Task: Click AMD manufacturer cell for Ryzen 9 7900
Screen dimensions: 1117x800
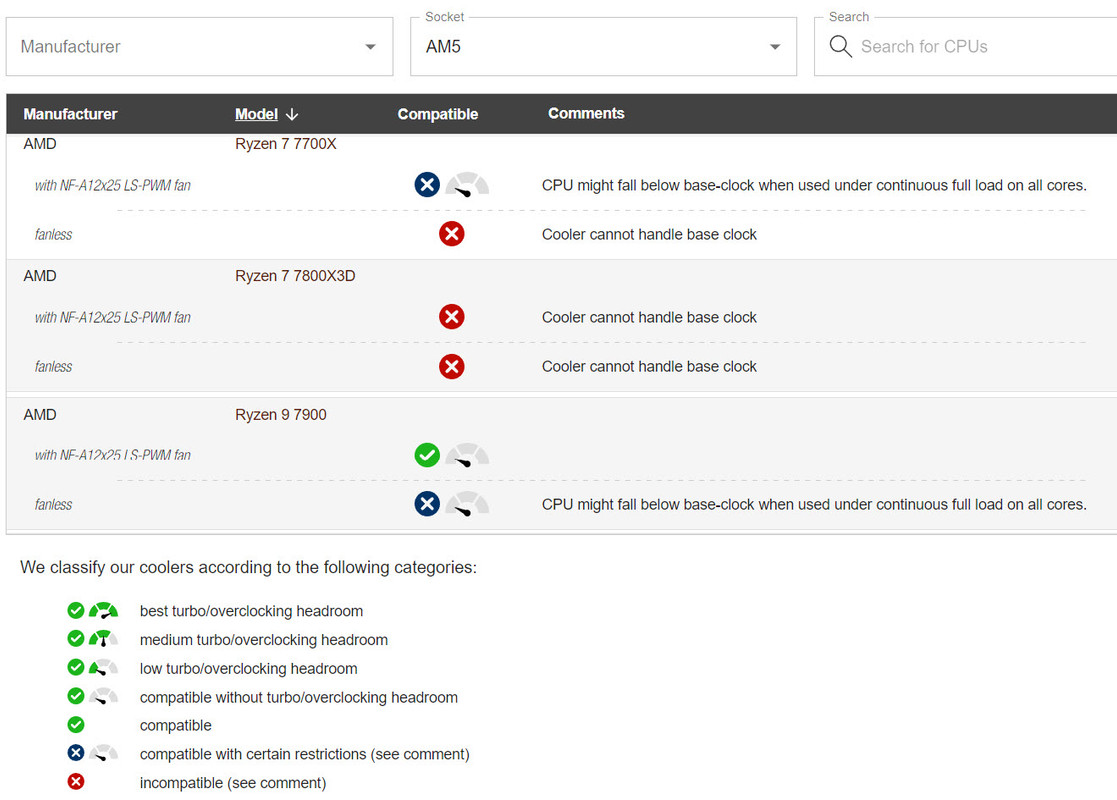Action: tap(40, 415)
